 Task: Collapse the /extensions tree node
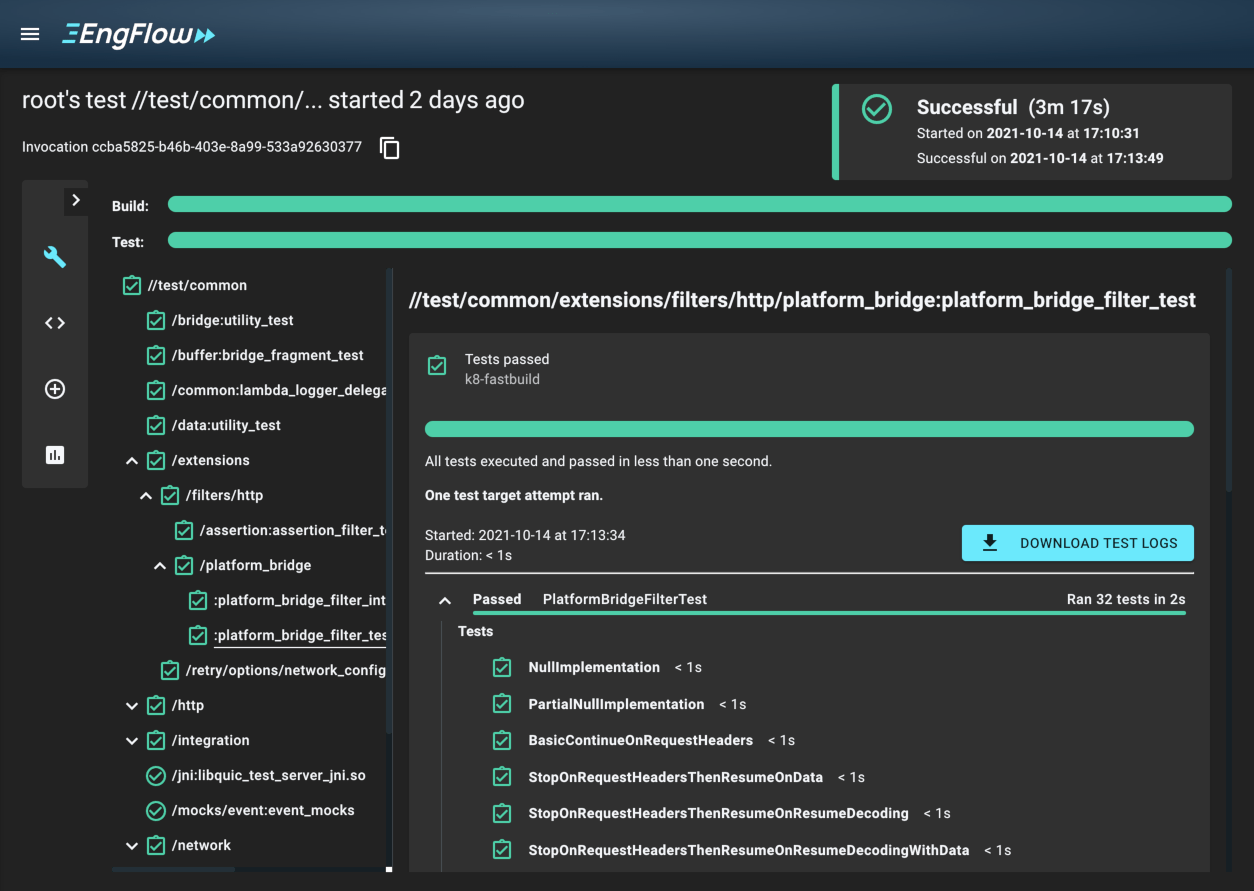point(131,460)
